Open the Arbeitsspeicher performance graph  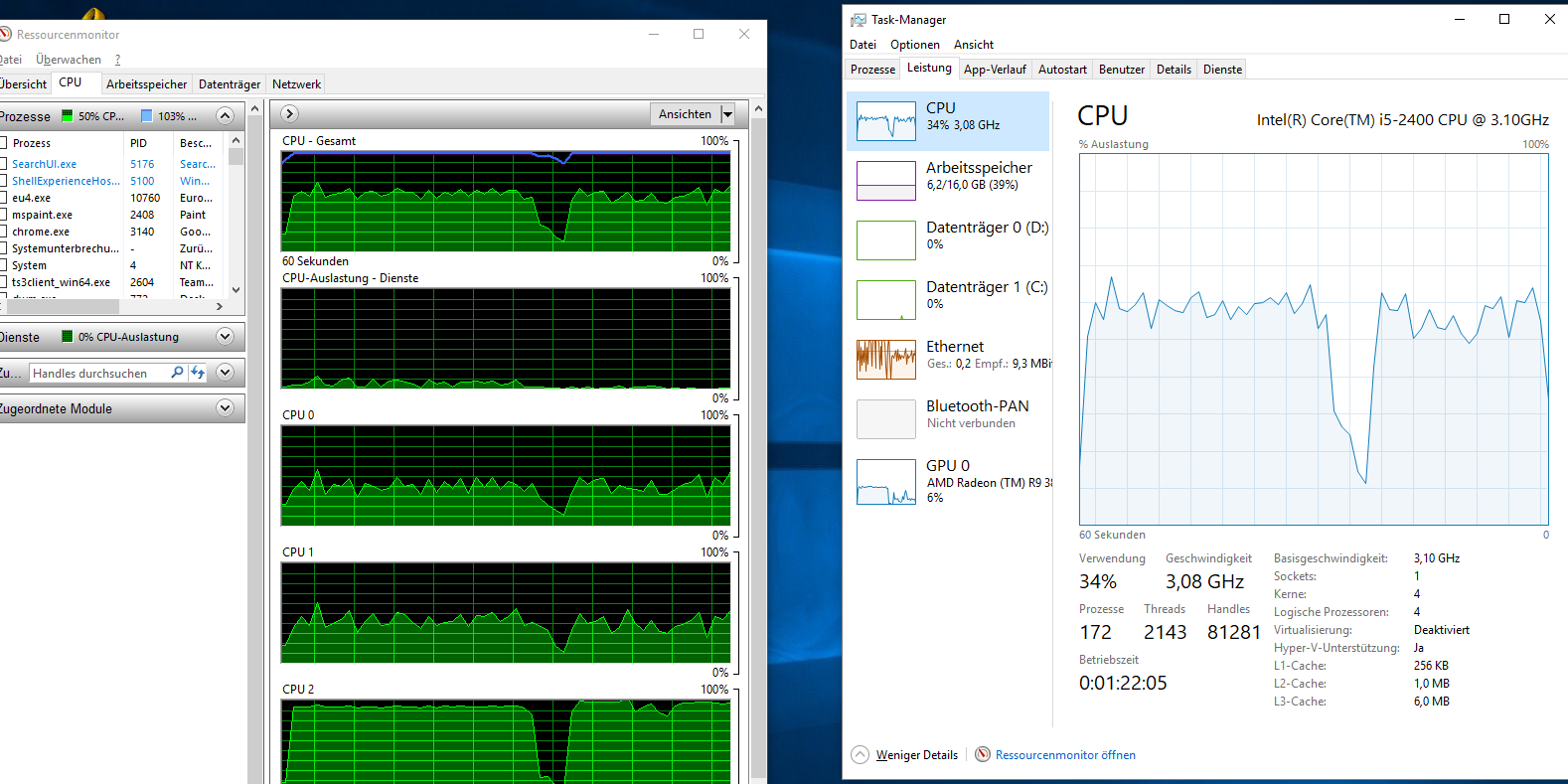point(886,181)
